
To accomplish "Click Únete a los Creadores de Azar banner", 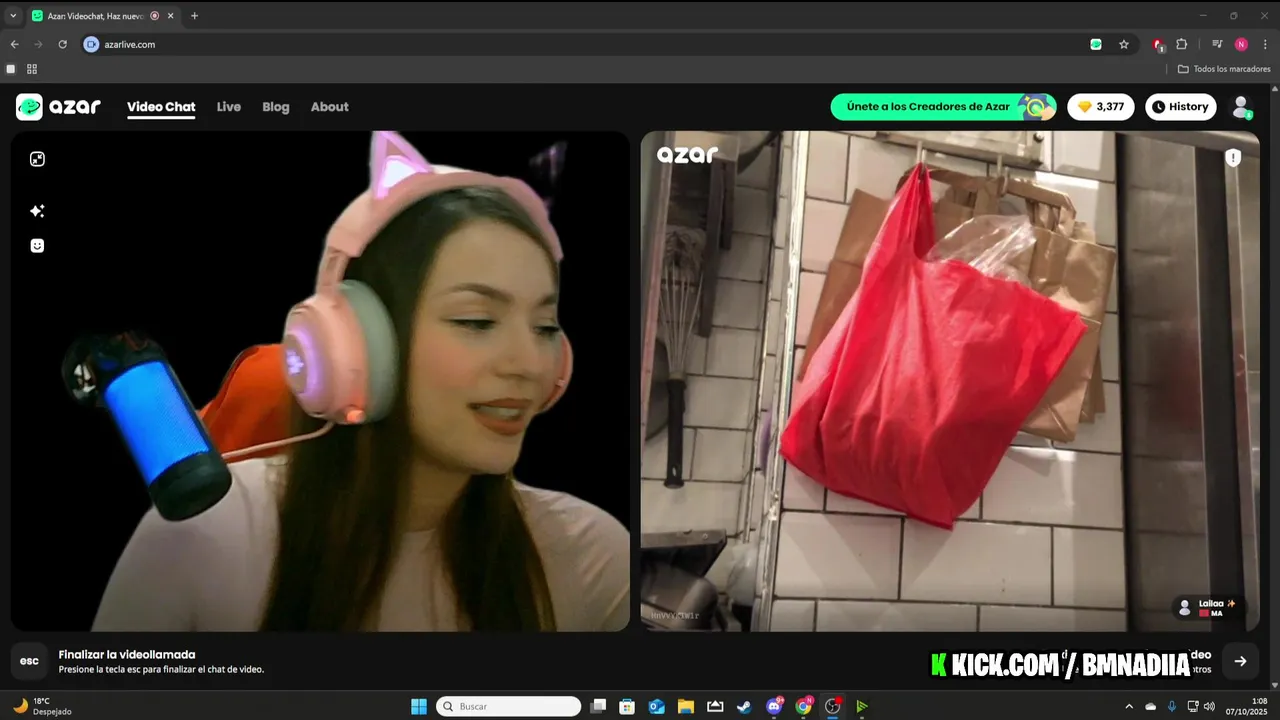I will point(943,107).
